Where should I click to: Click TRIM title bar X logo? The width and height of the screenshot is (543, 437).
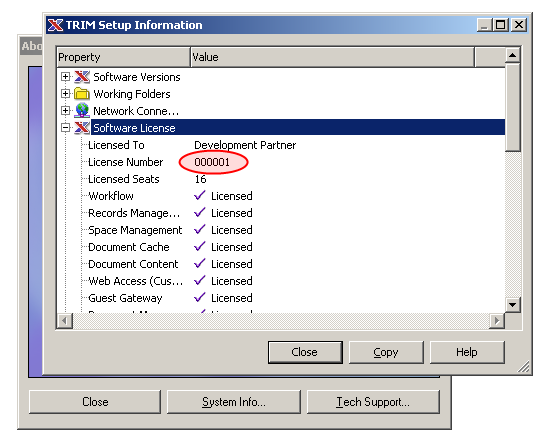click(55, 25)
